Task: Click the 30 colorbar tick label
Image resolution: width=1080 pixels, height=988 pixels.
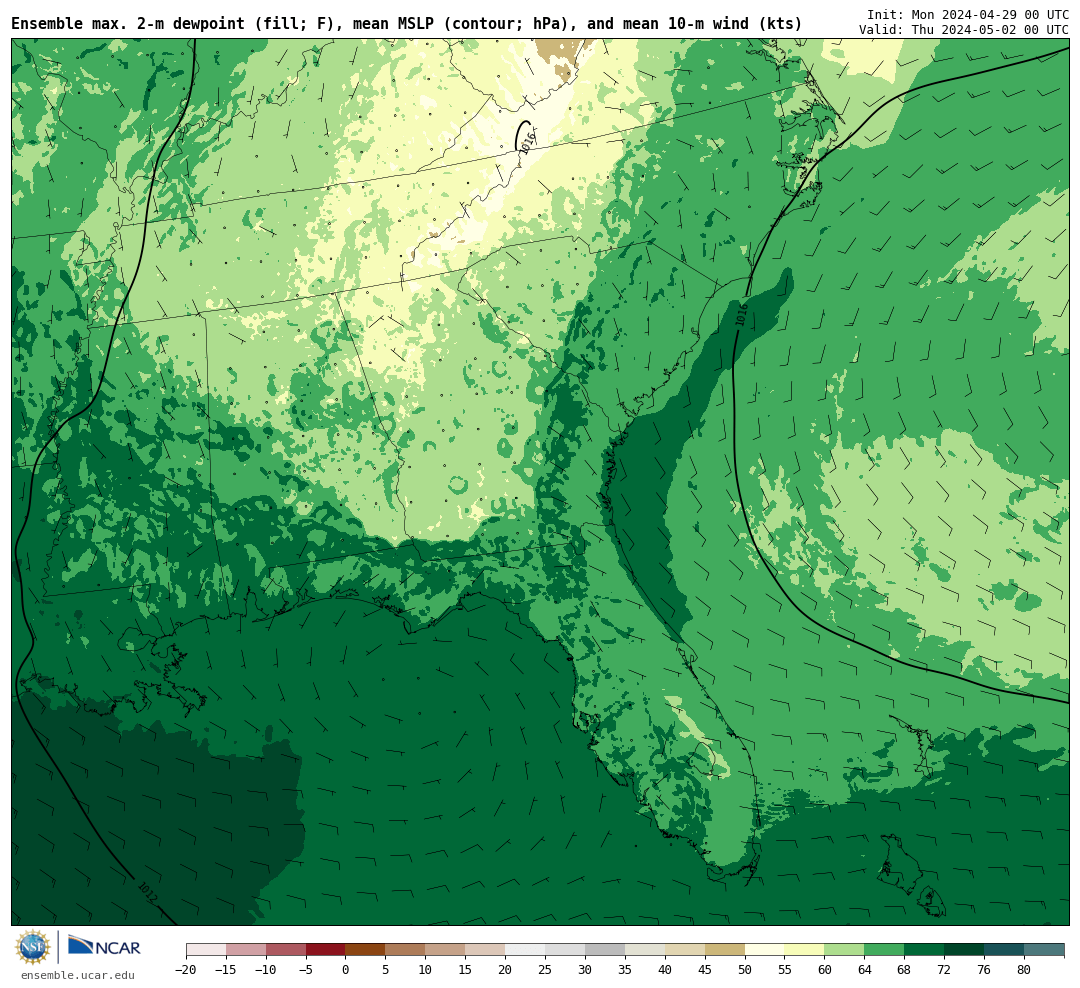Action: (x=585, y=970)
